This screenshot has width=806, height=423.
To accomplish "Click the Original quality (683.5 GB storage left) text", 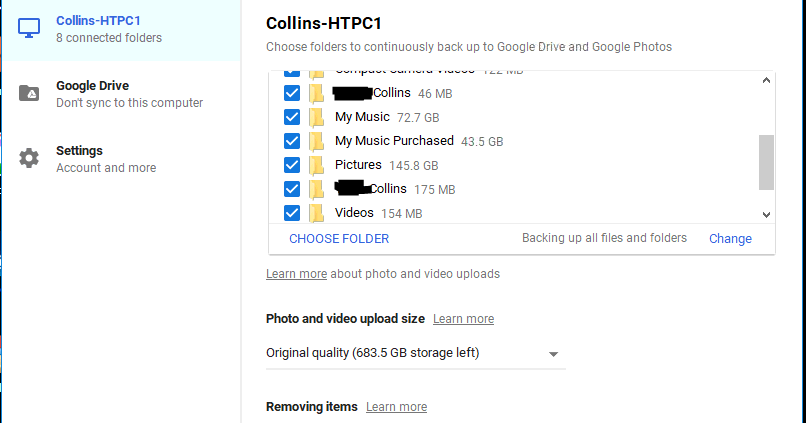I will pyautogui.click(x=373, y=353).
